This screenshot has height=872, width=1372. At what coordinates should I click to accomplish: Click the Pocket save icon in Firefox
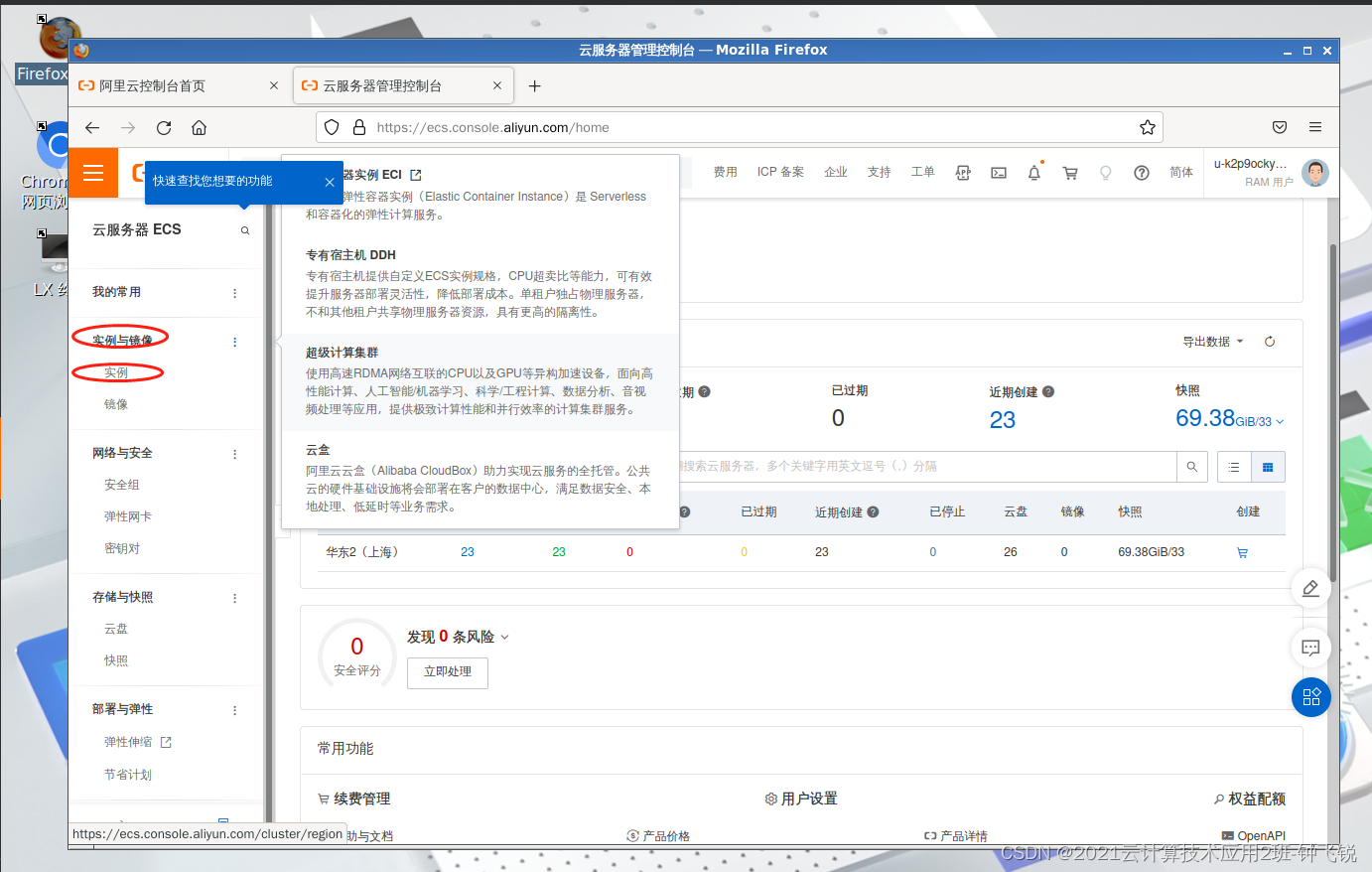coord(1280,127)
